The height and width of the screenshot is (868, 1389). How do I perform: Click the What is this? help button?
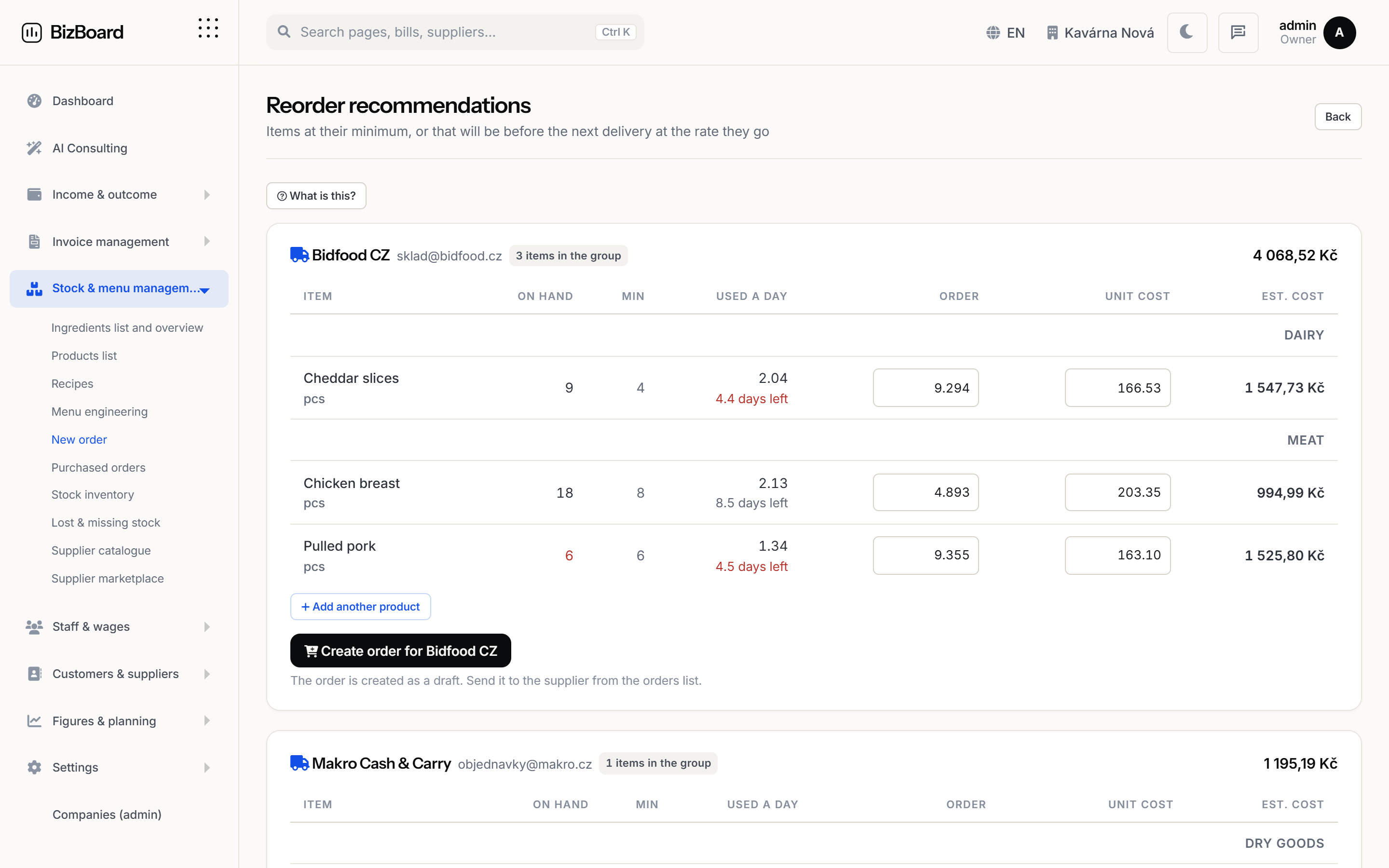316,196
